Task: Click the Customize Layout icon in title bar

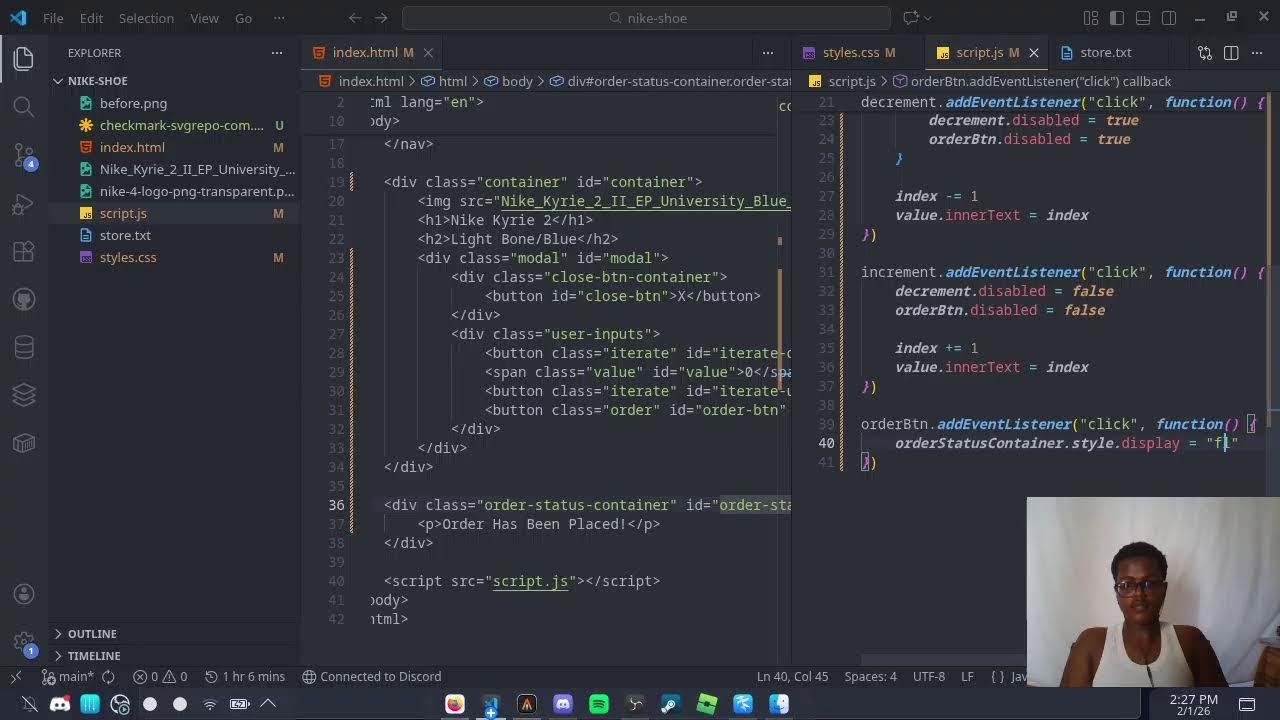Action: tap(1091, 18)
